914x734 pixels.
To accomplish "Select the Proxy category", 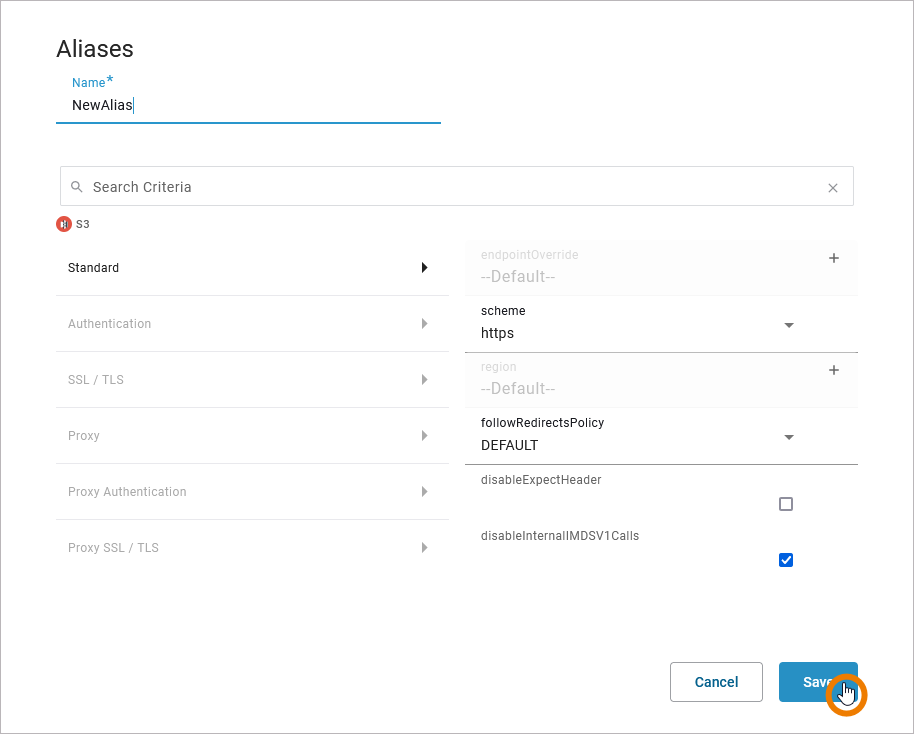I will [x=84, y=436].
